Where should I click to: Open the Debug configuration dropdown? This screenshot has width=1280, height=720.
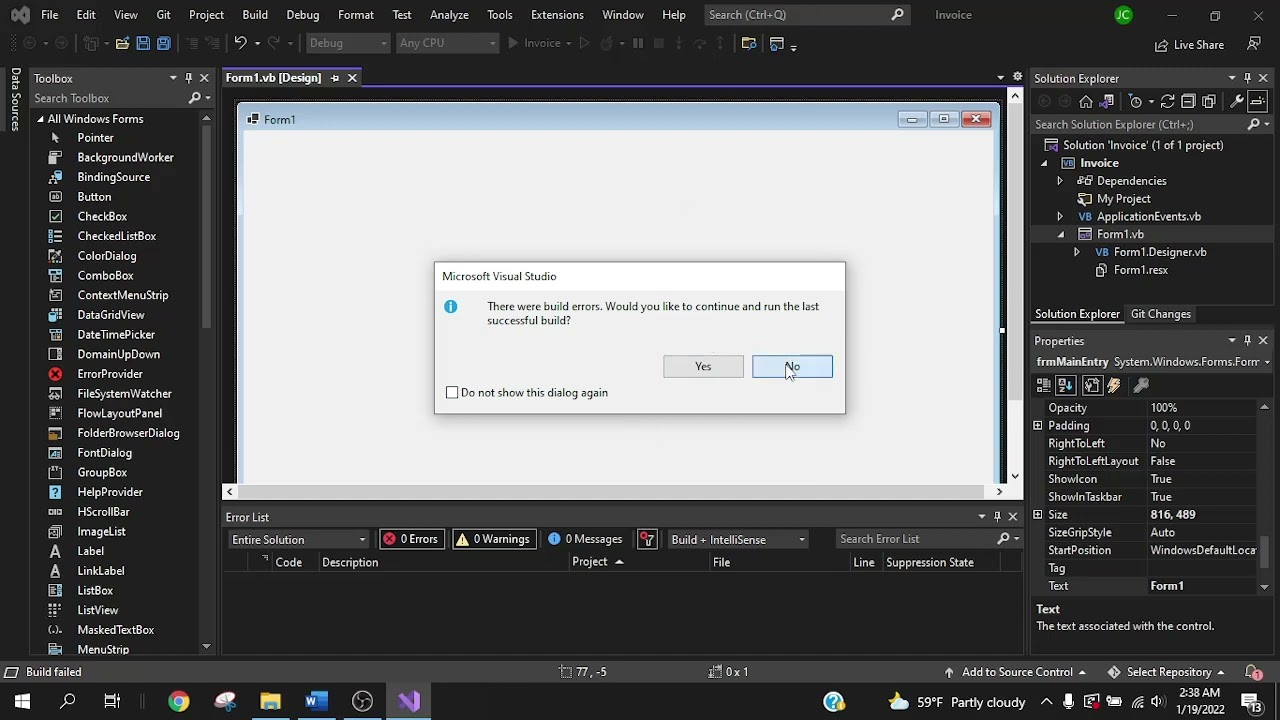pyautogui.click(x=347, y=44)
